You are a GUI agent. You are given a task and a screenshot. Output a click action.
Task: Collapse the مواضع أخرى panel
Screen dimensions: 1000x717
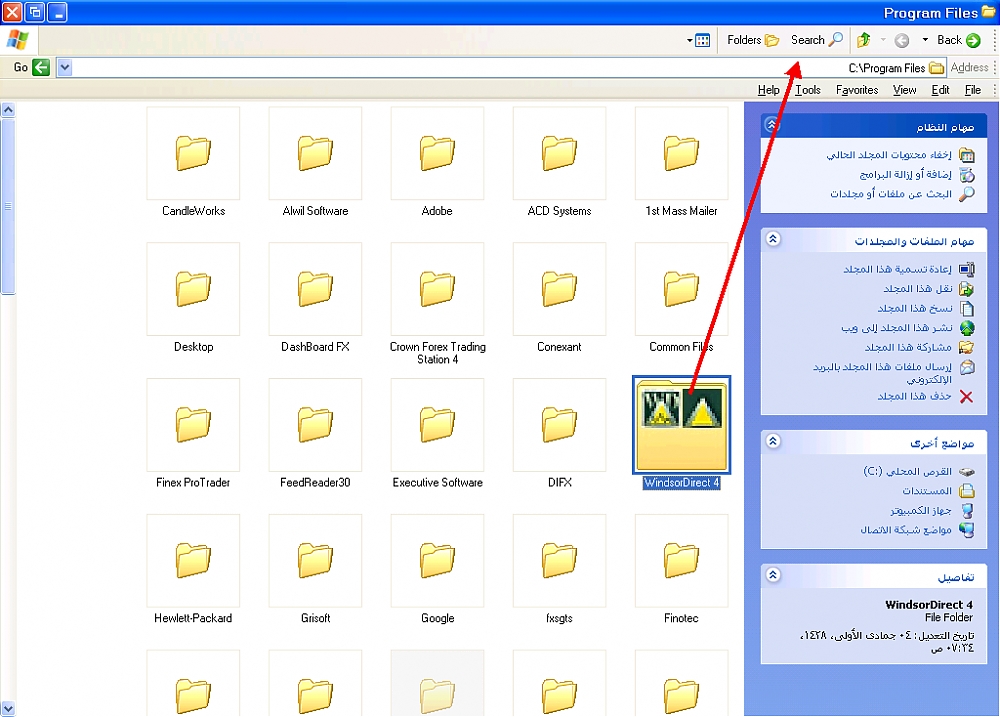click(771, 440)
